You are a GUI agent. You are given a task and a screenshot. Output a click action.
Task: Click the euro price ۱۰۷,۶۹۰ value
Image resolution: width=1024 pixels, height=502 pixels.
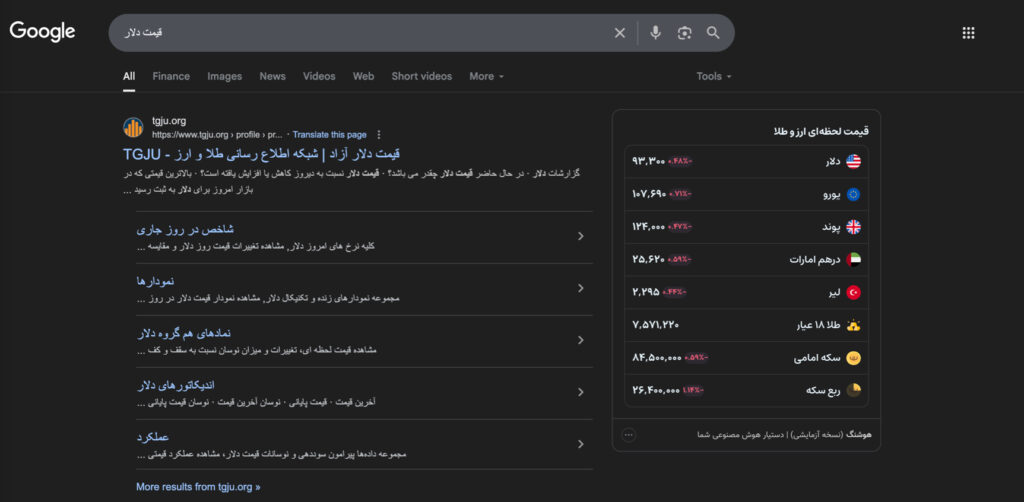[x=648, y=194]
